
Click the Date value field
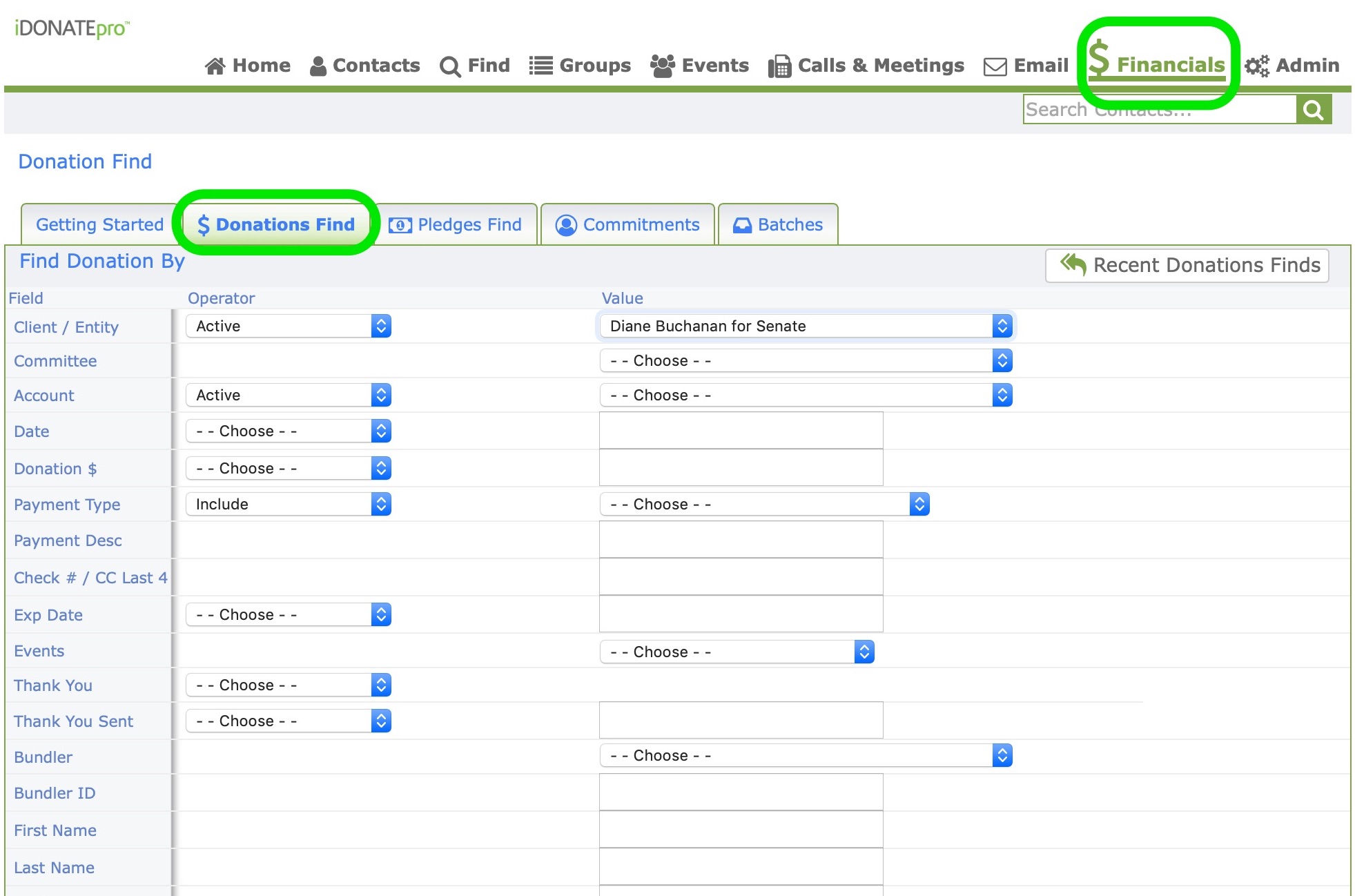[x=741, y=431]
